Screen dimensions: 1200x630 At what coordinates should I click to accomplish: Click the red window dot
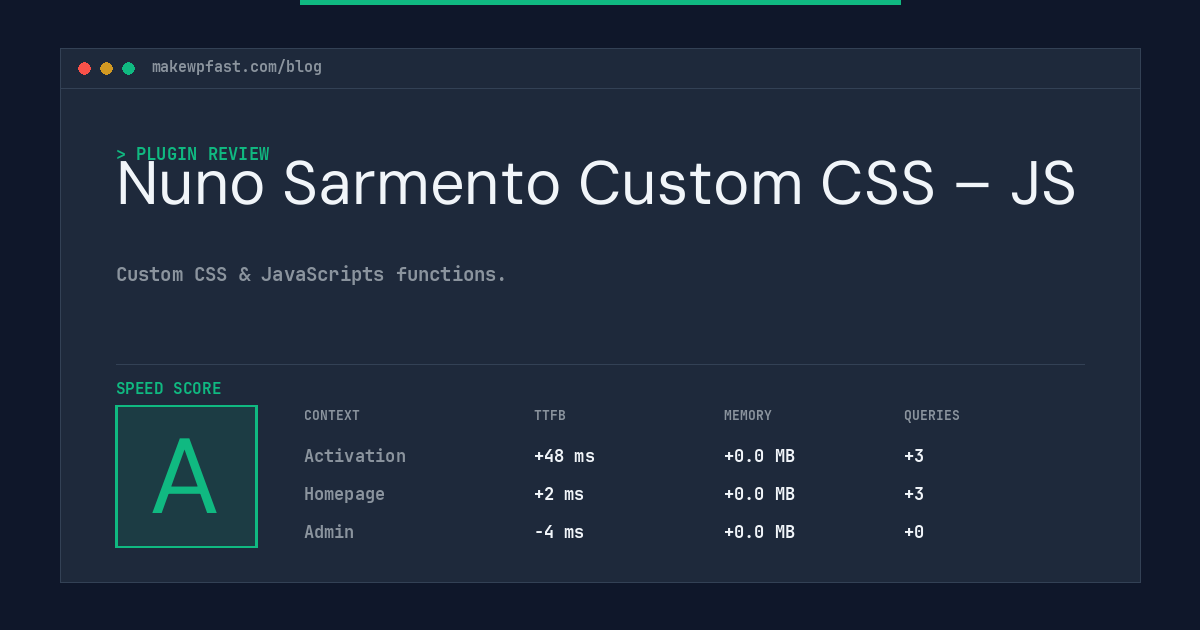pyautogui.click(x=84, y=68)
